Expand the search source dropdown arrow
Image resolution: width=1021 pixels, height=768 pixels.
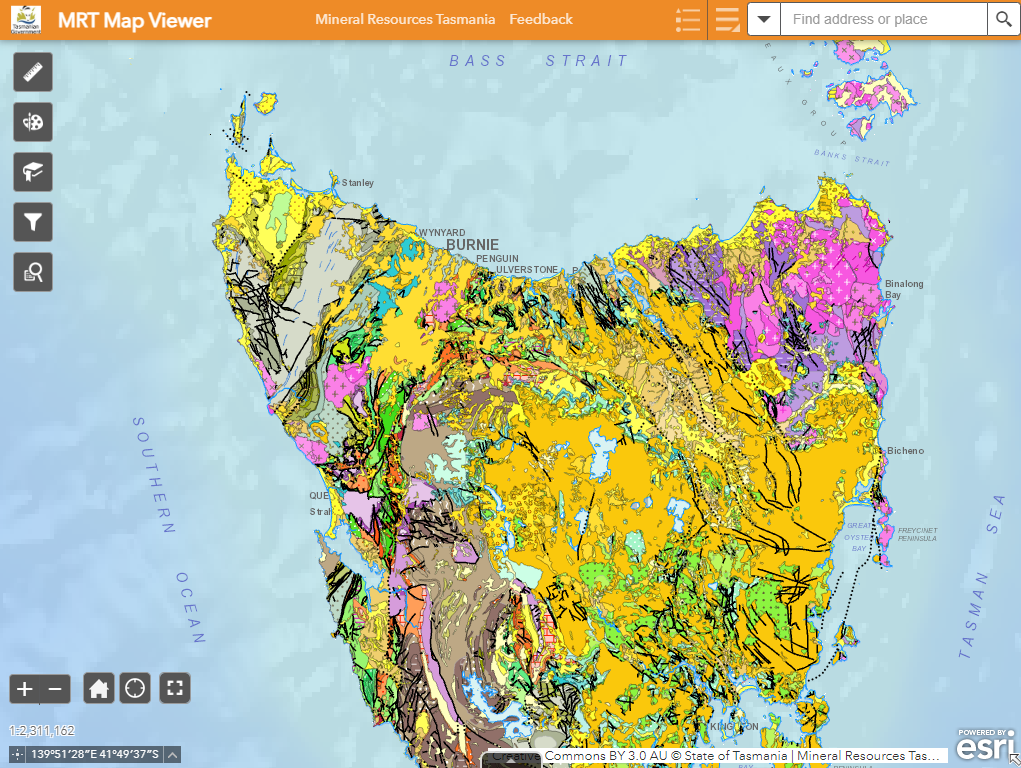point(764,19)
